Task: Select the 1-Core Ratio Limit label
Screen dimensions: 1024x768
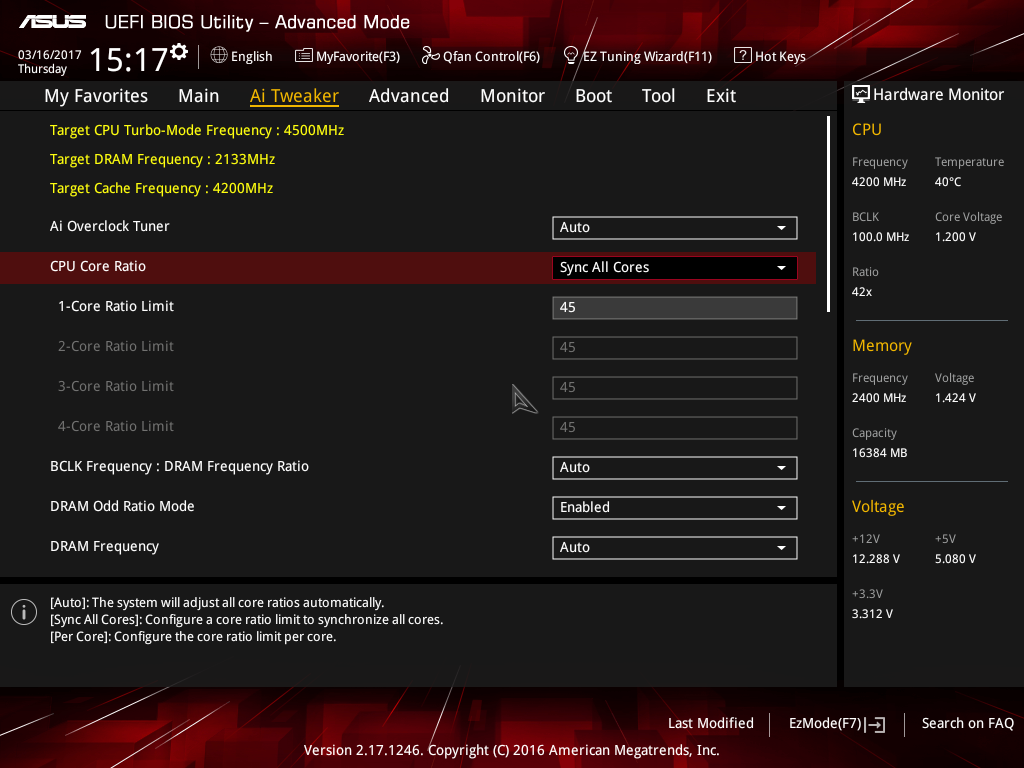Action: coord(116,306)
